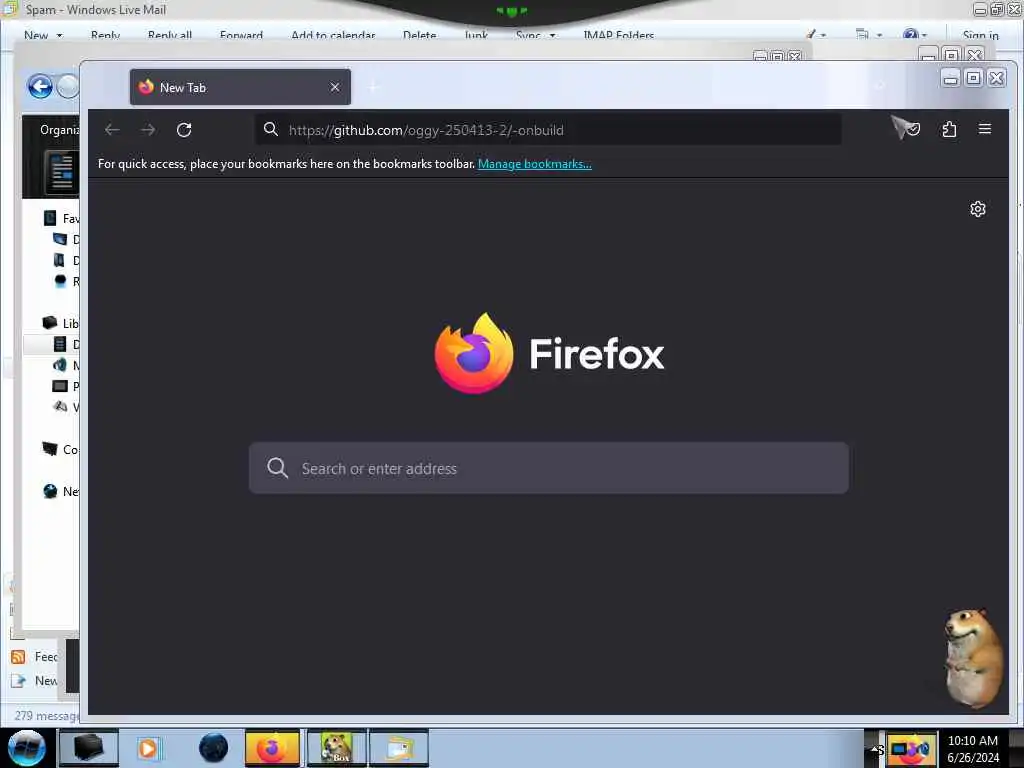Open IMAP Folders in Windows Live Mail
This screenshot has height=768, width=1024.
(618, 35)
